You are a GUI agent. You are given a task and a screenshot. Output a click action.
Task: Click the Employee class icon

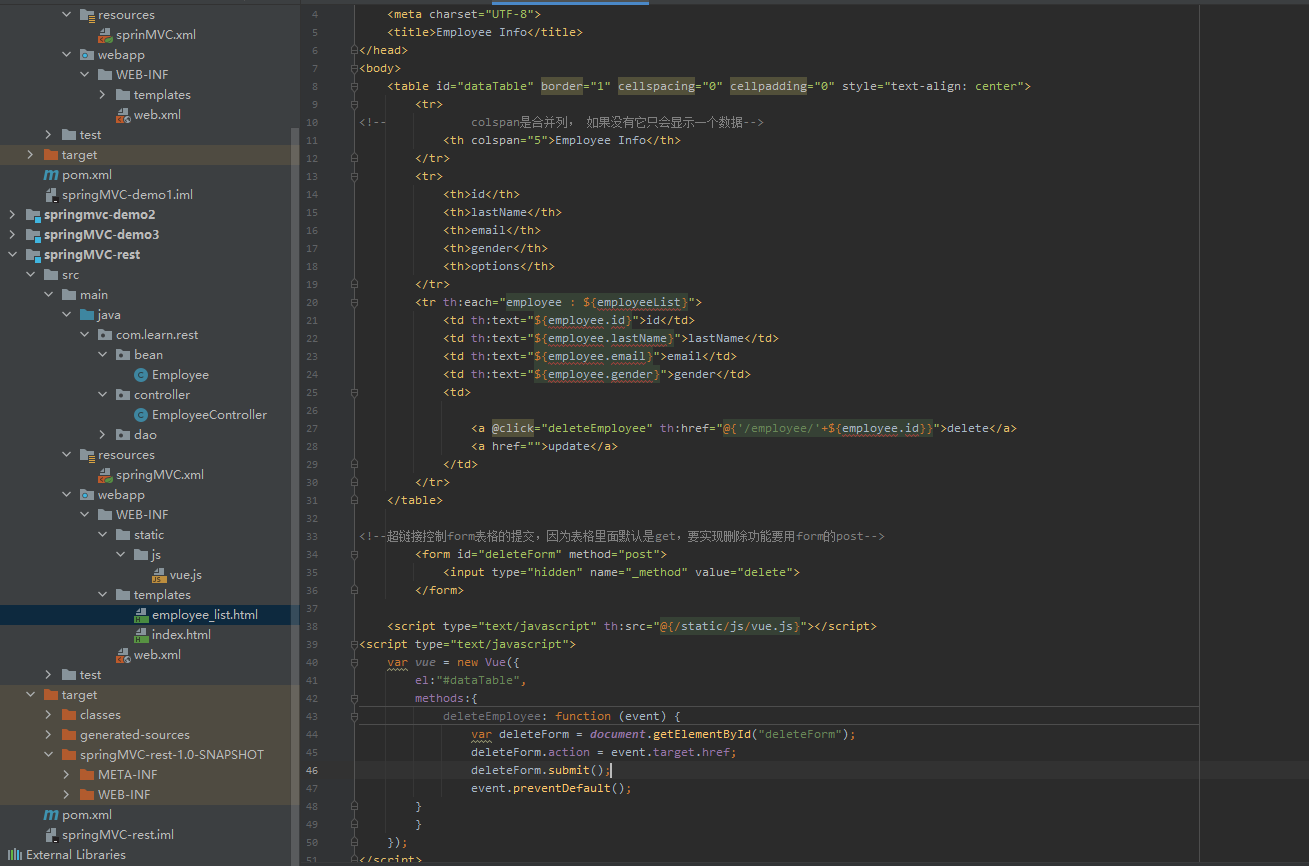pyautogui.click(x=141, y=375)
